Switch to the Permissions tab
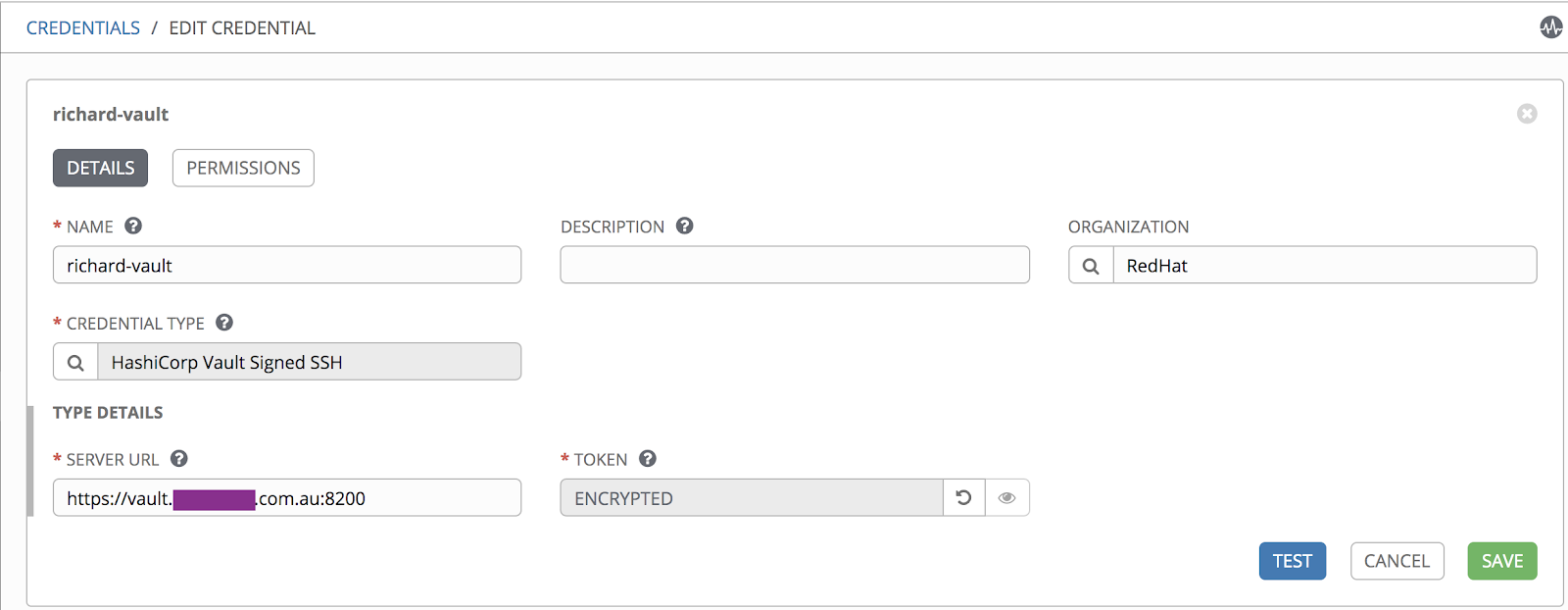 [x=243, y=168]
